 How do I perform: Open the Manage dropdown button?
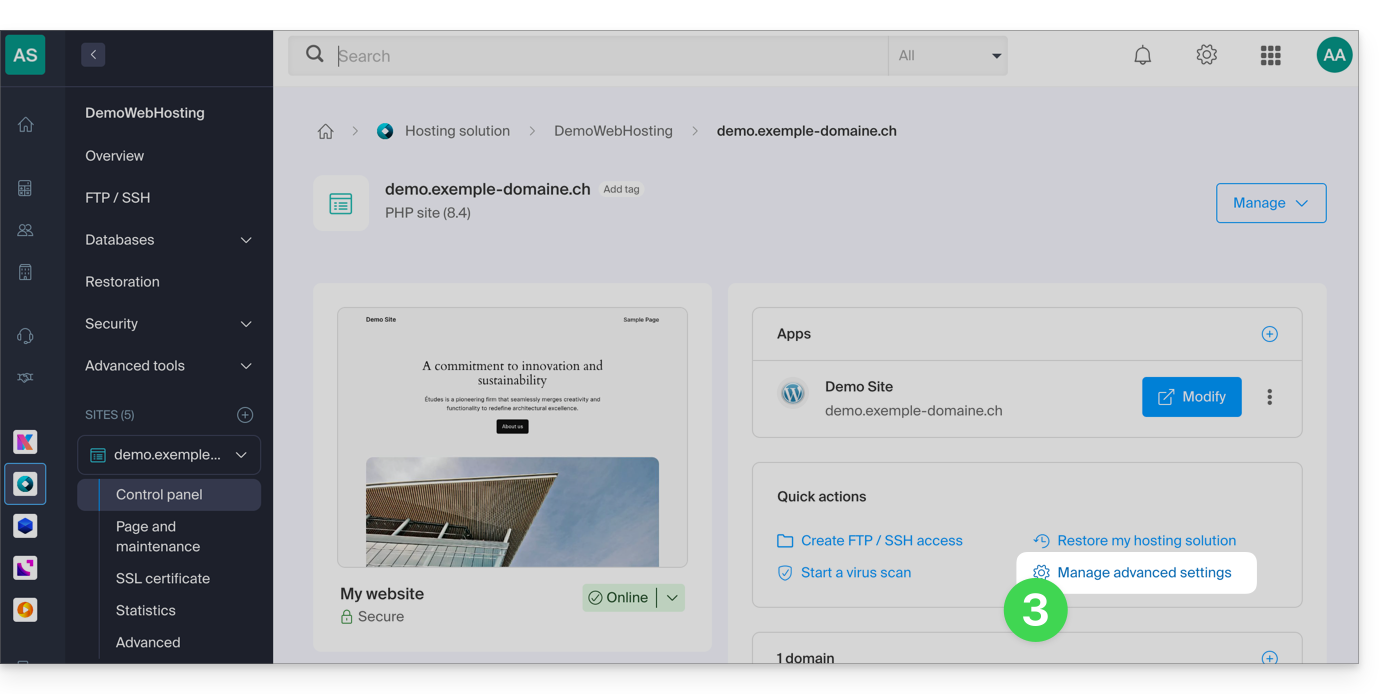[x=1270, y=203]
